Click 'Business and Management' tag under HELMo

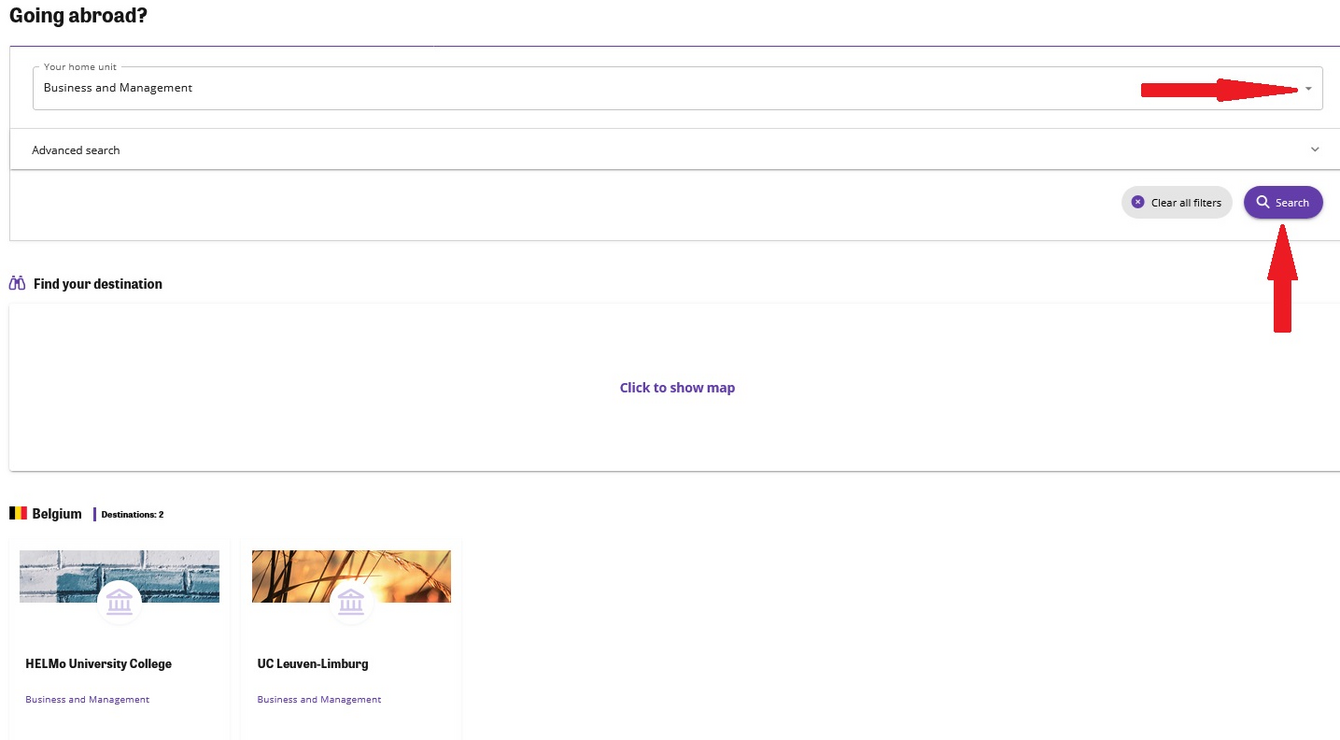(x=87, y=700)
